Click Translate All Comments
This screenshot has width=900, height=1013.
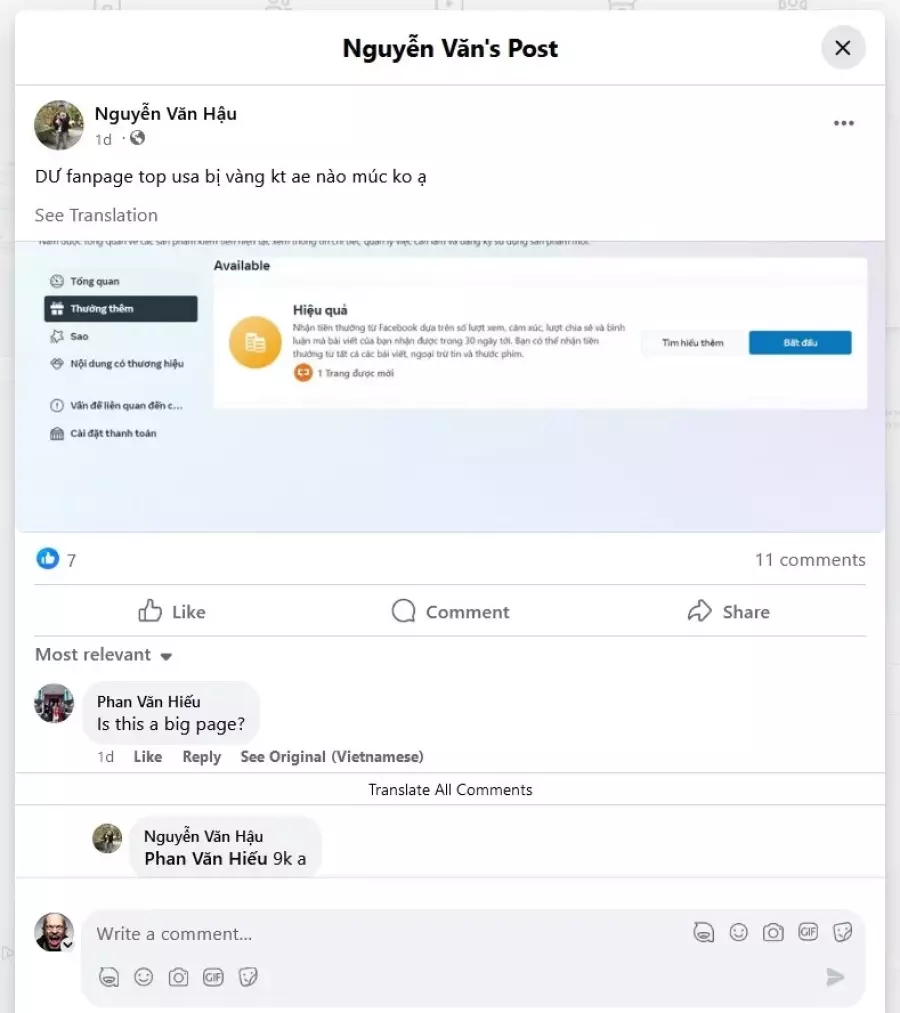[450, 789]
